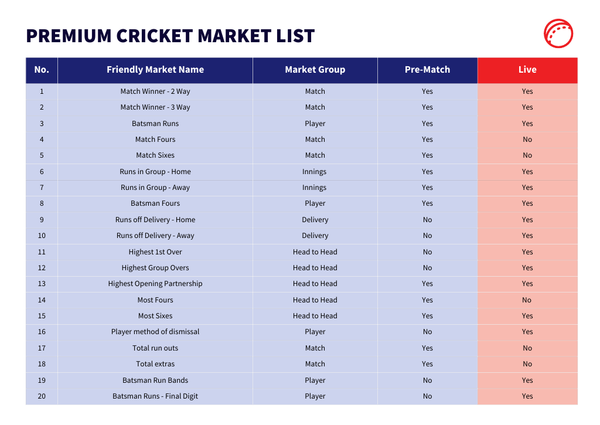Click 'Runs off Delivery - Away' market name

click(155, 235)
